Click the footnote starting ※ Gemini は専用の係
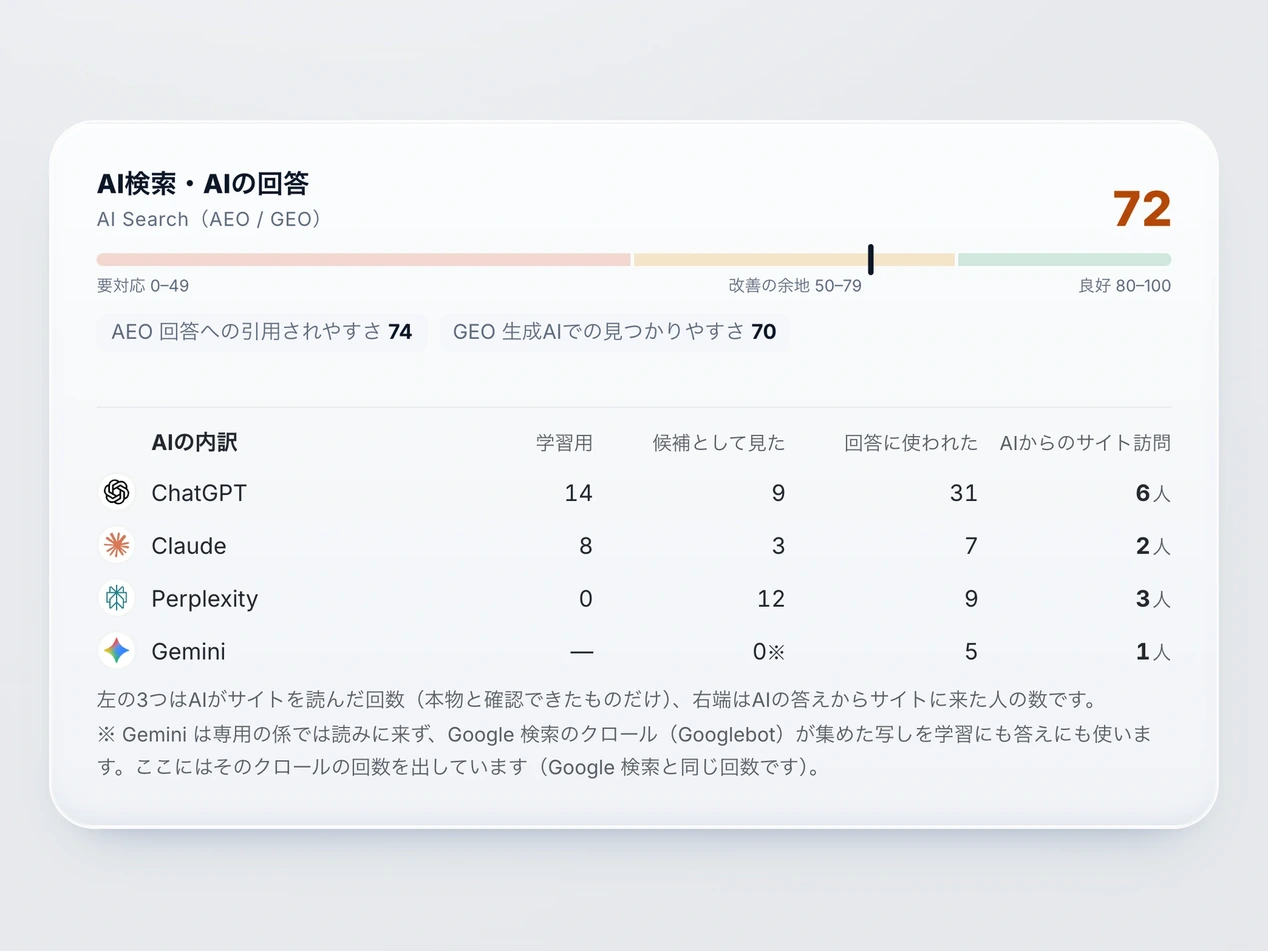Viewport: 1268px width, 951px height. (x=625, y=752)
